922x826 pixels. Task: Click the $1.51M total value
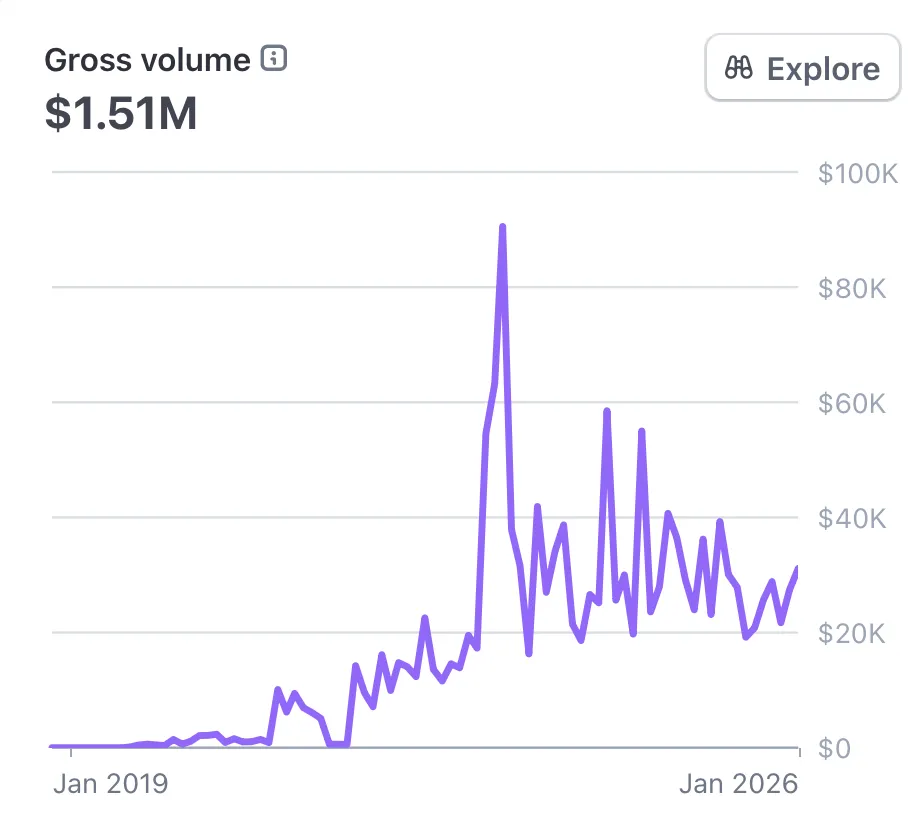pos(121,113)
